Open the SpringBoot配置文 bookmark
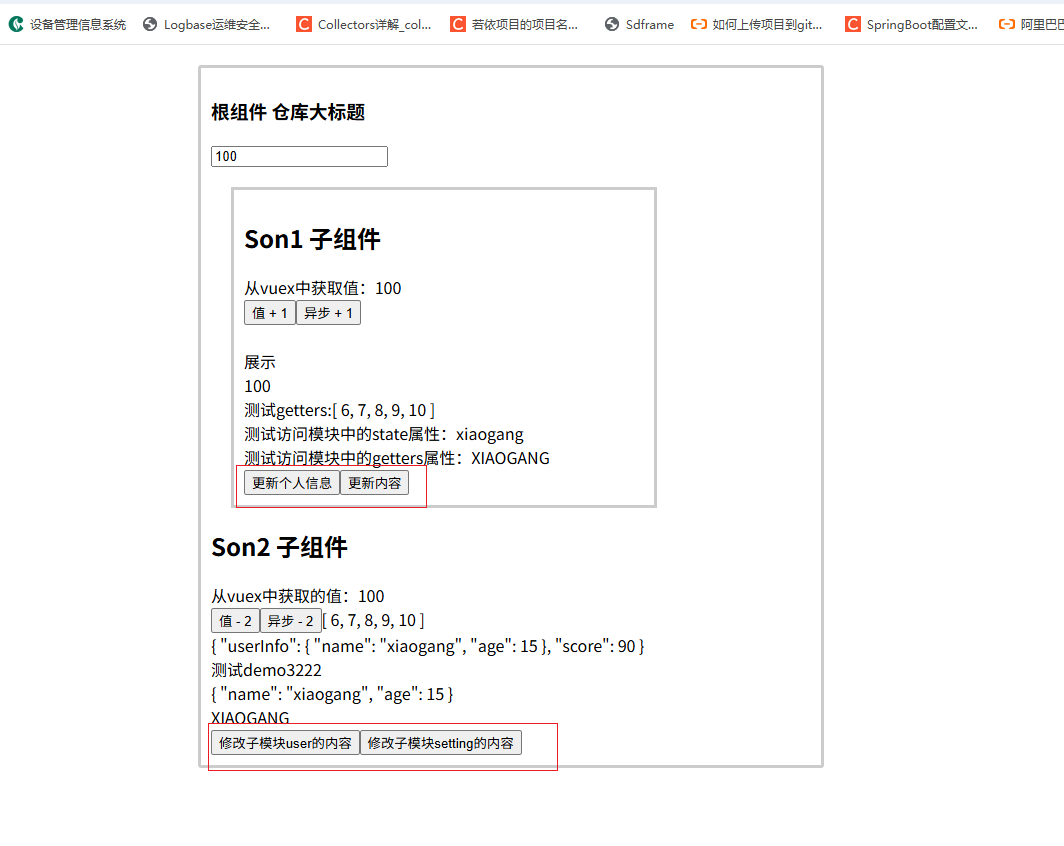This screenshot has height=846, width=1064. coord(911,24)
